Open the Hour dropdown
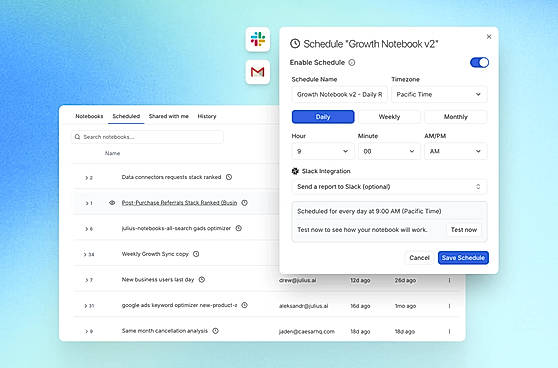558x368 pixels. click(x=323, y=151)
